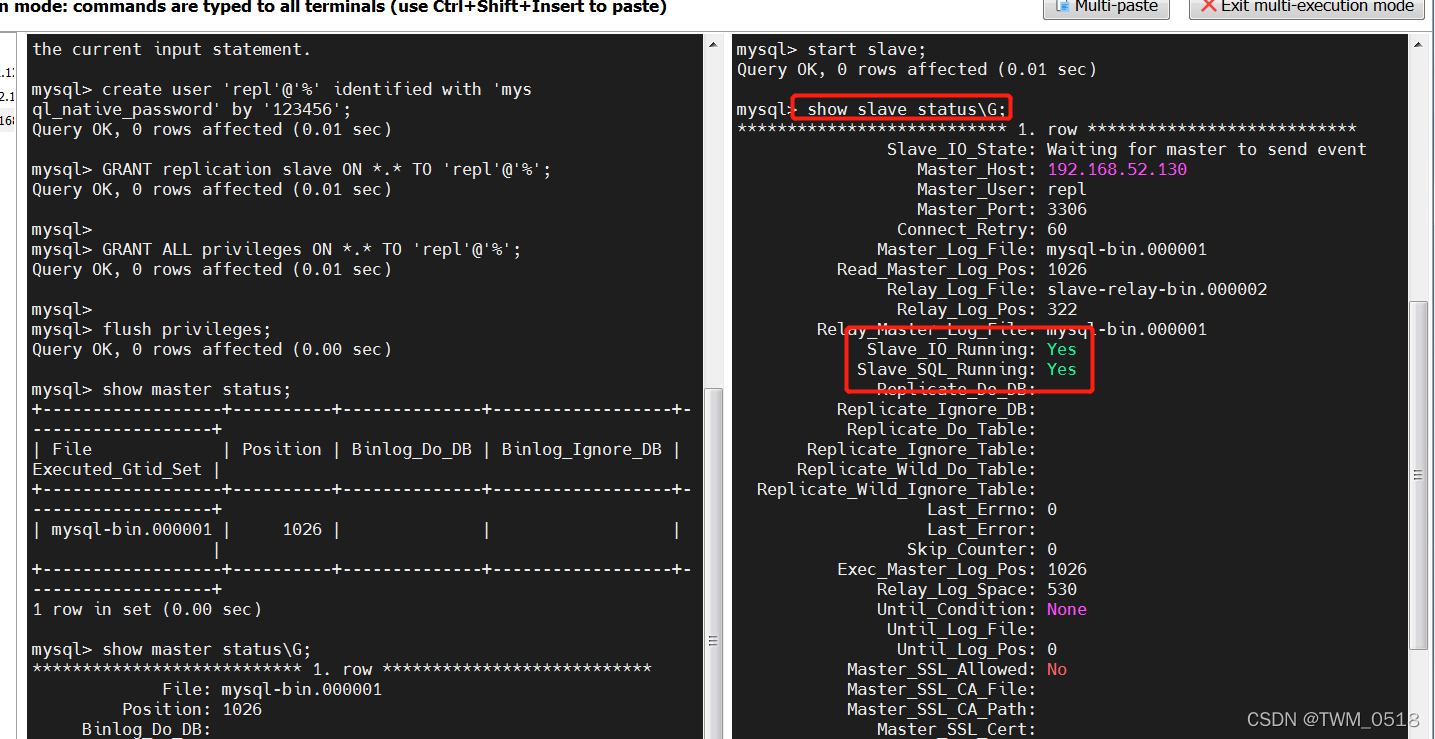Click the 'show slave status\G;' command
The width and height of the screenshot is (1435, 739).
pos(907,109)
